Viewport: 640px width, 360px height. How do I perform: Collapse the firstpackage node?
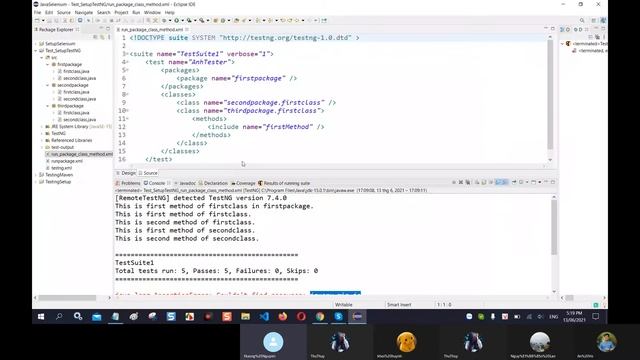point(48,64)
